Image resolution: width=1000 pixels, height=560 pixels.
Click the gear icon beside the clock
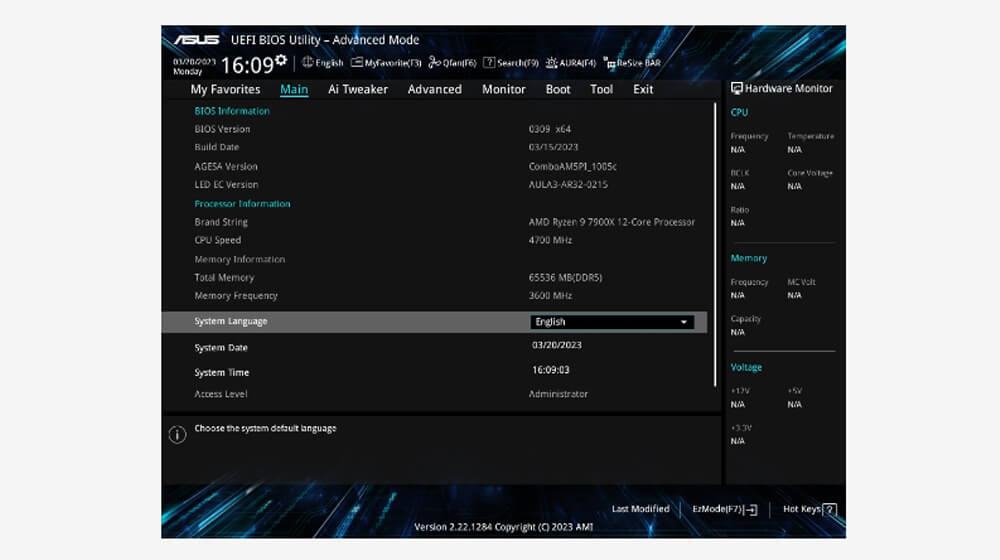pyautogui.click(x=281, y=61)
